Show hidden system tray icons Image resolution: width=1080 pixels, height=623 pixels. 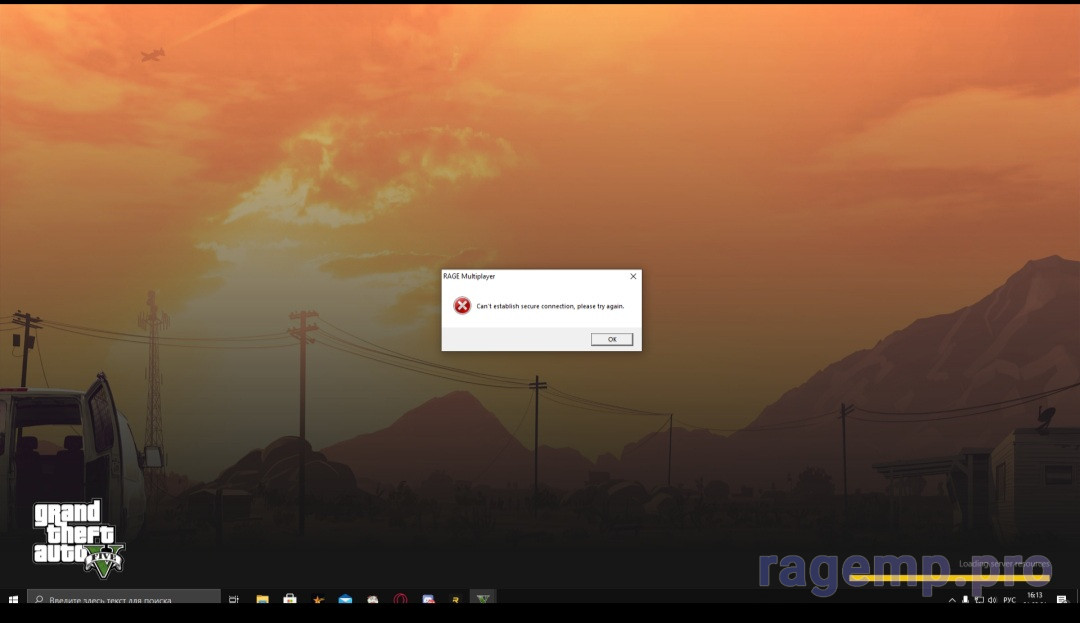952,600
